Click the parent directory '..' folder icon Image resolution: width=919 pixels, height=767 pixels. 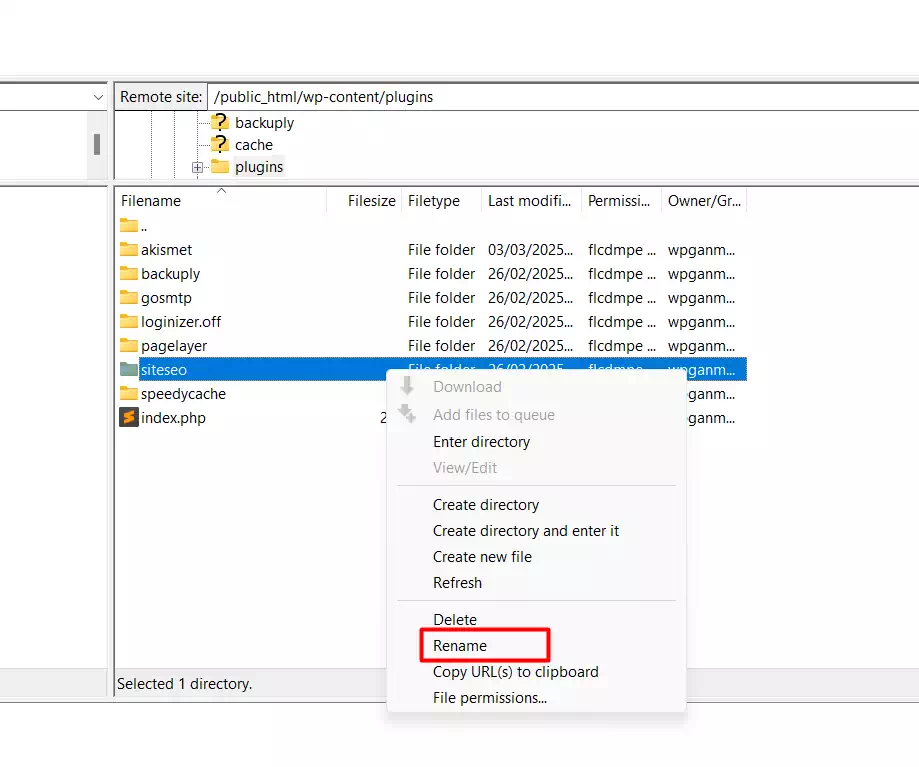tap(128, 226)
